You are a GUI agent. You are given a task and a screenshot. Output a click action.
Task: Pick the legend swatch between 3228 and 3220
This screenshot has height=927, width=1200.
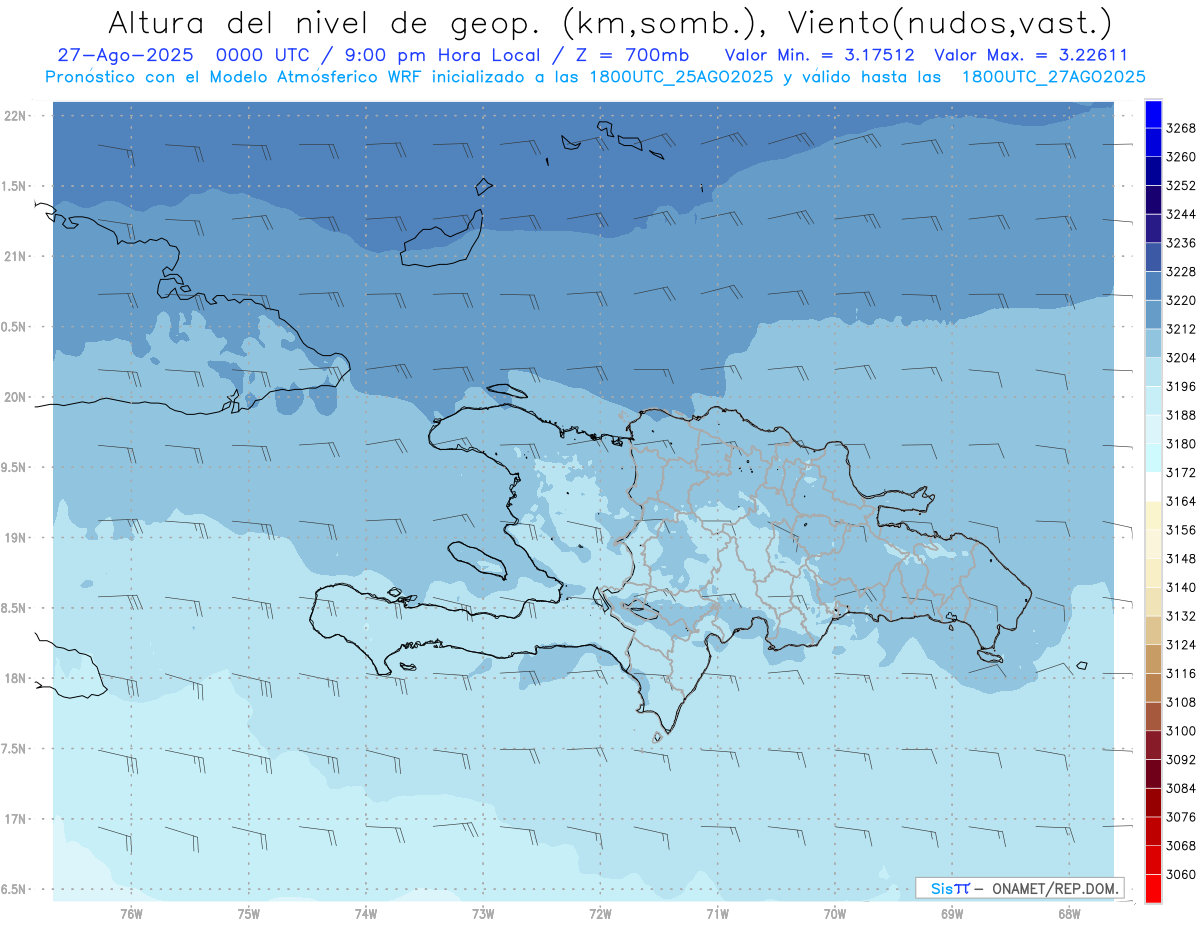click(1153, 286)
